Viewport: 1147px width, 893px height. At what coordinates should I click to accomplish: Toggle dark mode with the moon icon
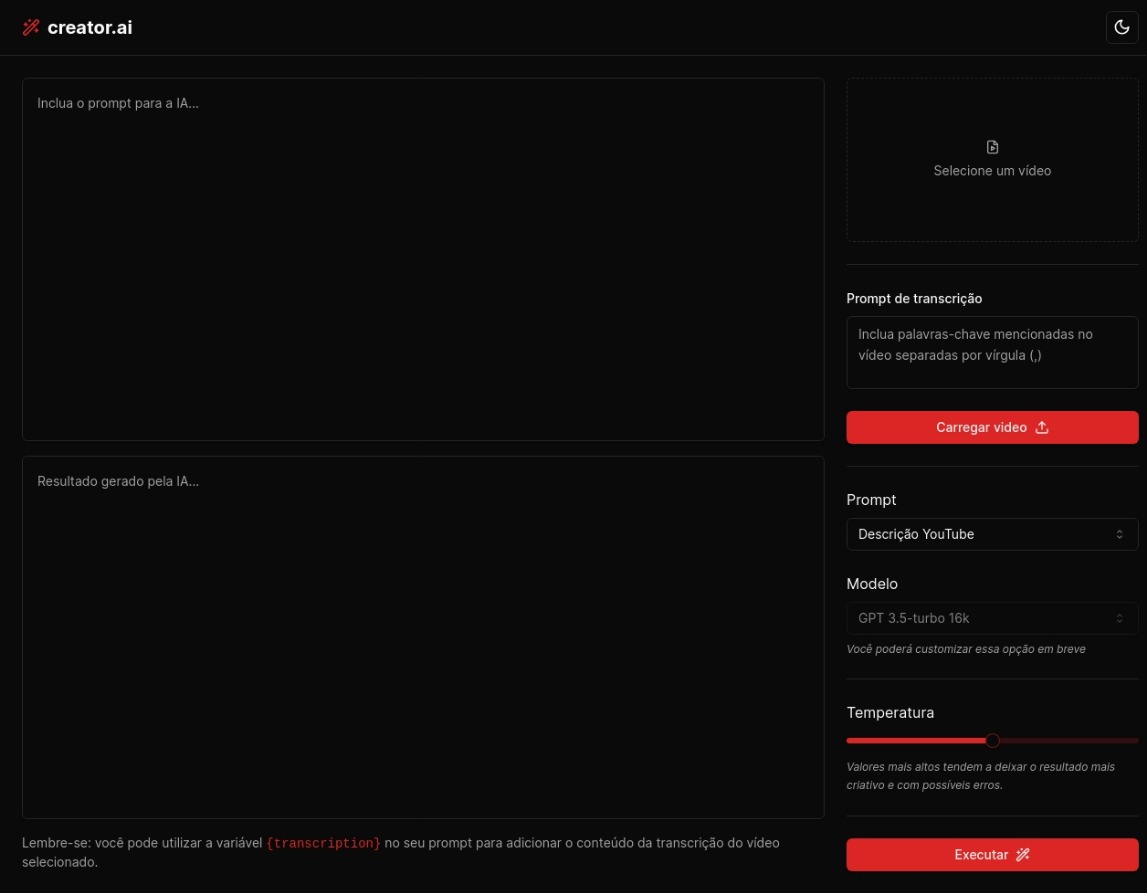coord(1122,27)
